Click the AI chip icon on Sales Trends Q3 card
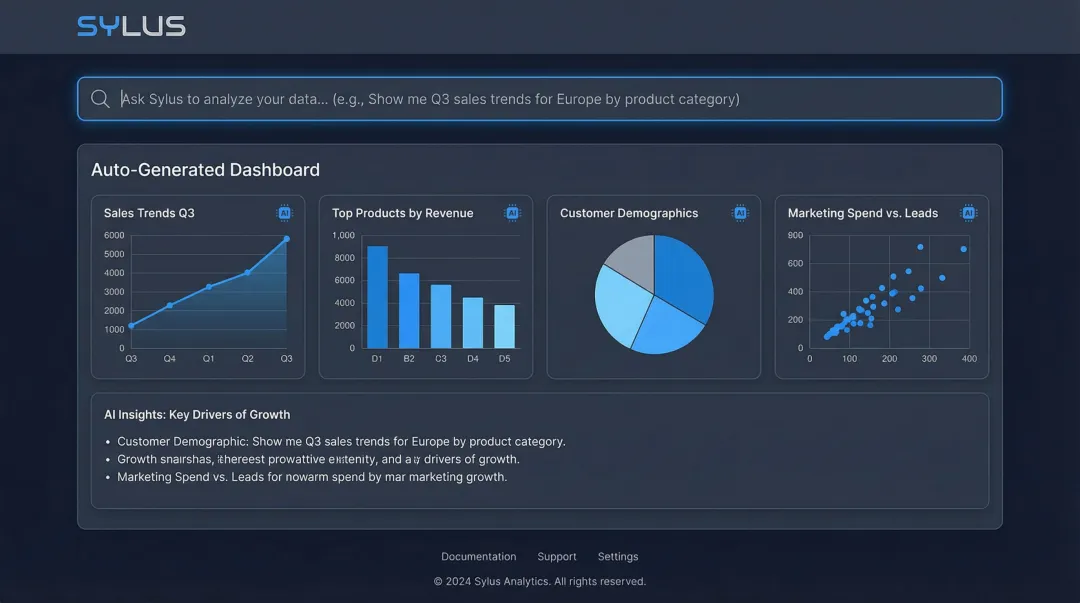1080x603 pixels. [x=286, y=212]
